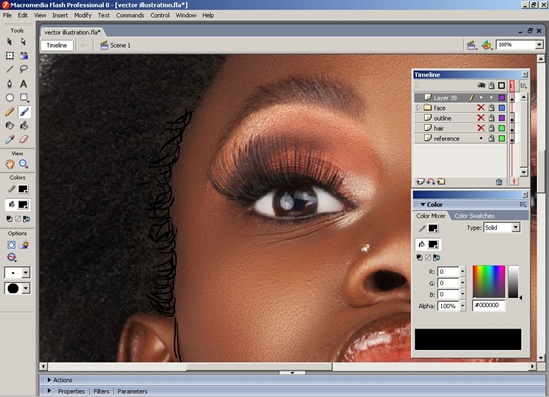Expand the Properties panel
The image size is (549, 397).
click(49, 391)
